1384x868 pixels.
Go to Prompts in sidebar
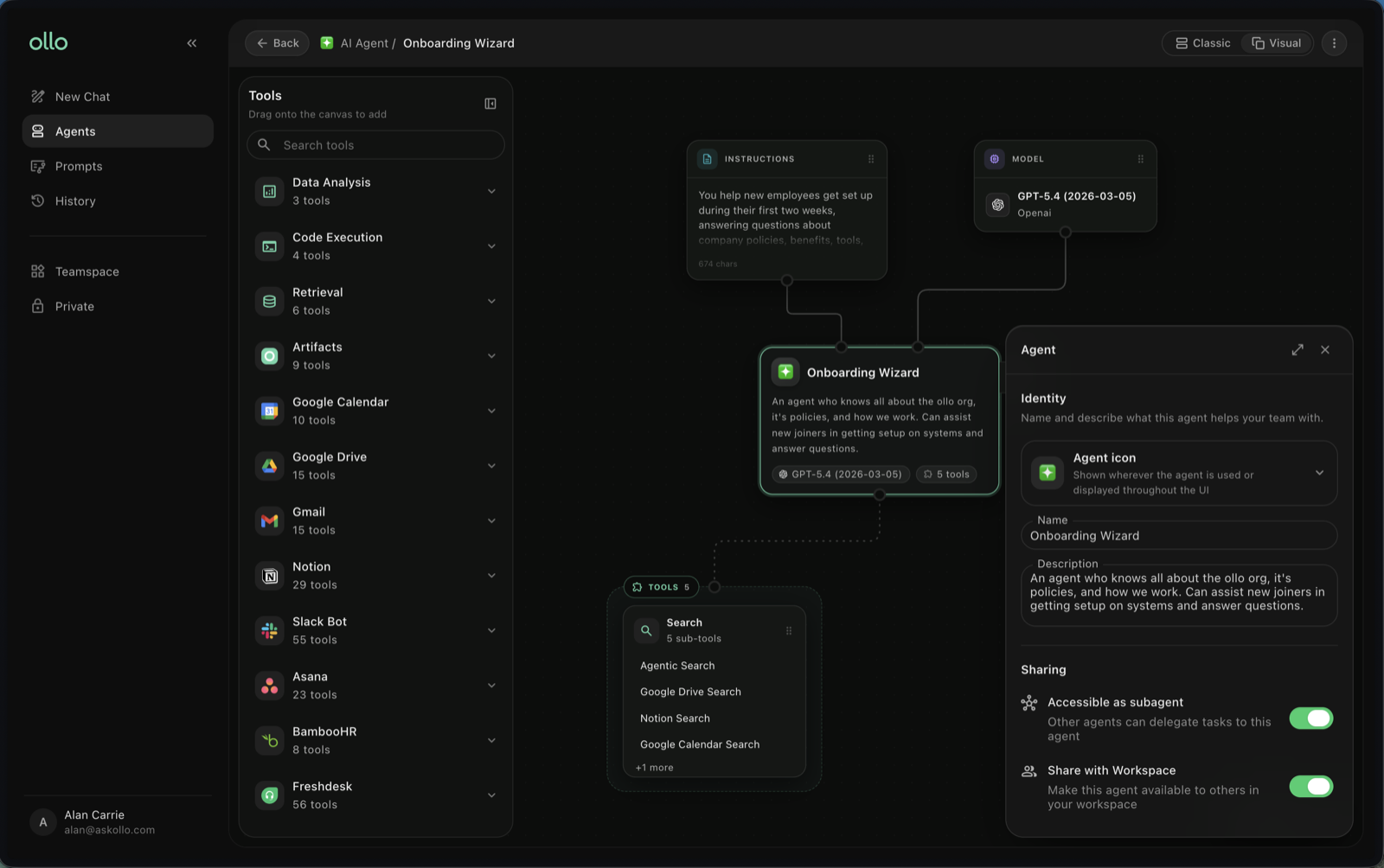(118, 166)
